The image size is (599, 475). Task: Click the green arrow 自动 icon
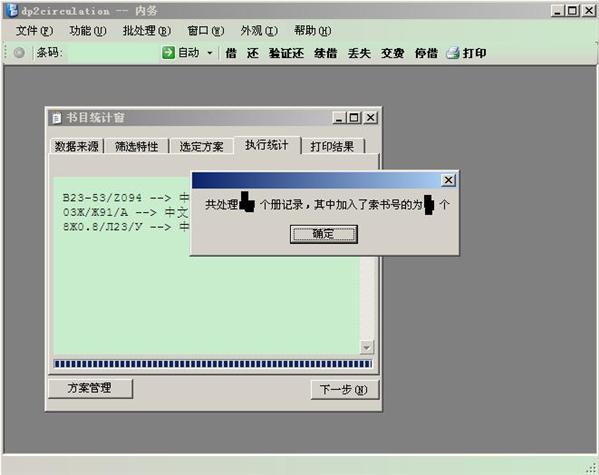tap(168, 53)
